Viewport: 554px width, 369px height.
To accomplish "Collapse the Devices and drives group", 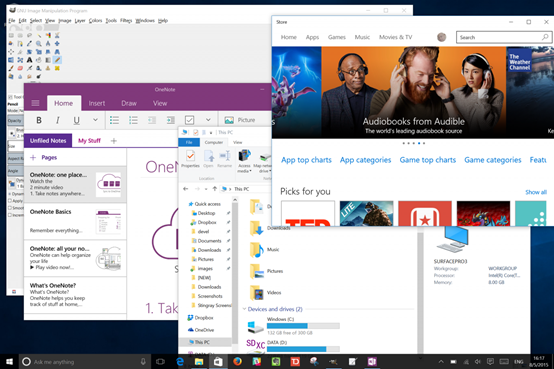I will [x=244, y=309].
